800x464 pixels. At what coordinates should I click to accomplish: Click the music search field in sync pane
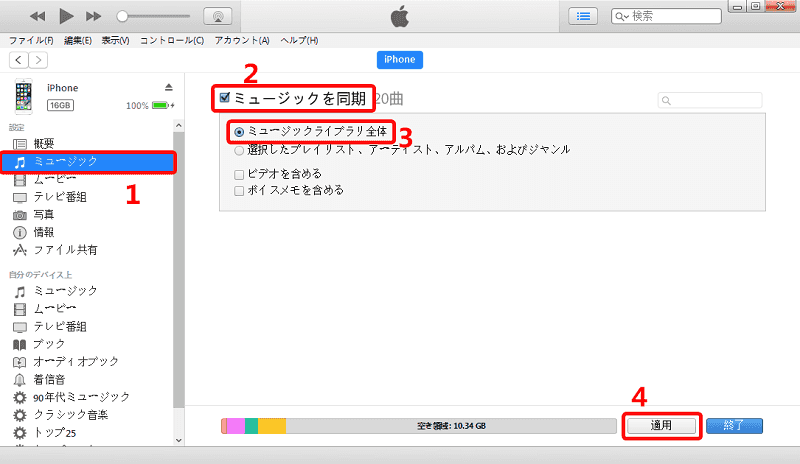[710, 101]
